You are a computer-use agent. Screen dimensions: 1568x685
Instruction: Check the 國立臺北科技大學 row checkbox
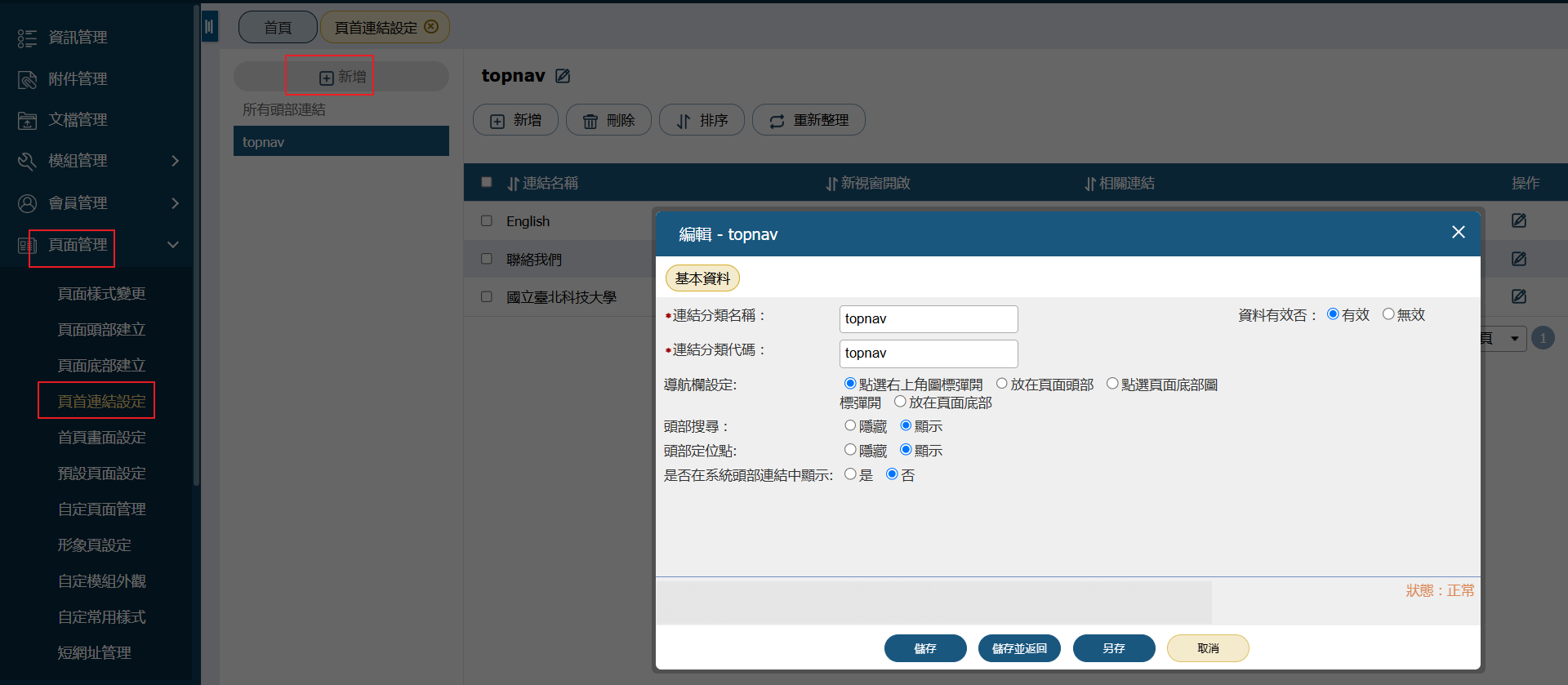487,296
